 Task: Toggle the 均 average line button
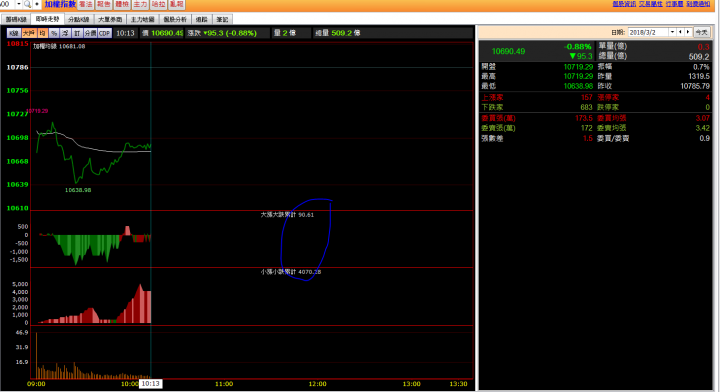[x=42, y=33]
